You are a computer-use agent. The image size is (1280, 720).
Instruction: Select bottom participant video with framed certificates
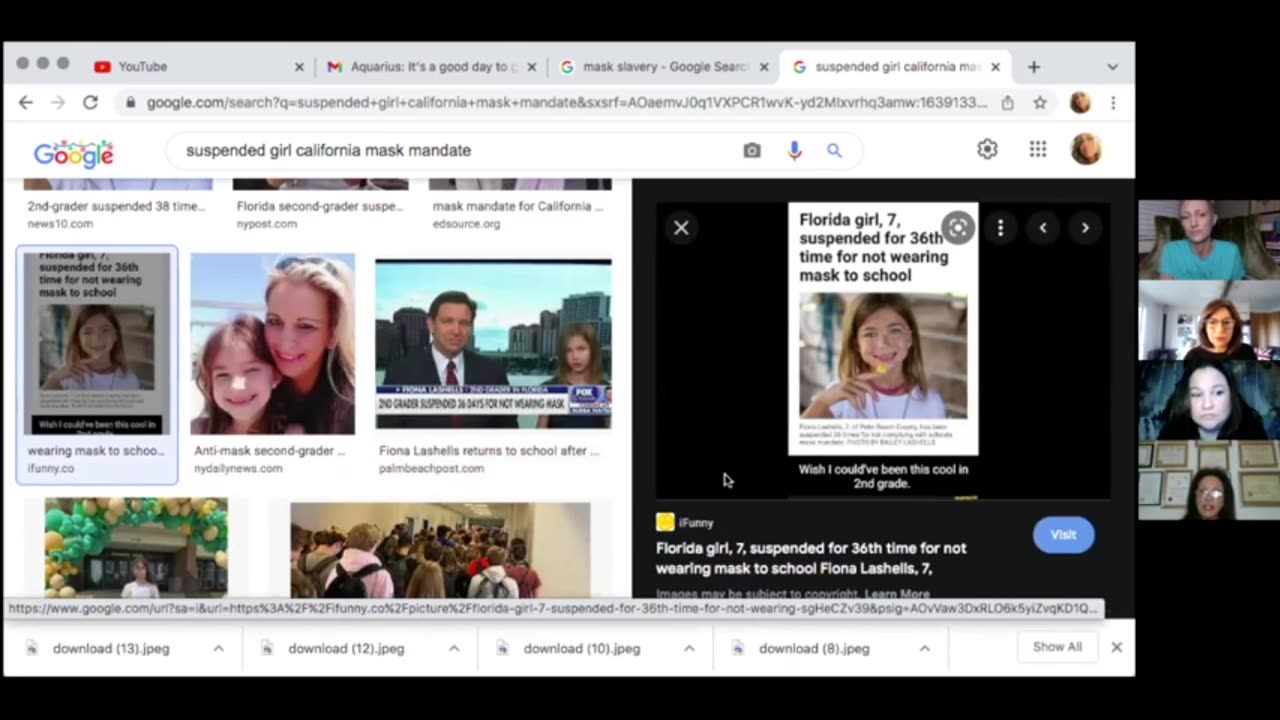[1208, 480]
